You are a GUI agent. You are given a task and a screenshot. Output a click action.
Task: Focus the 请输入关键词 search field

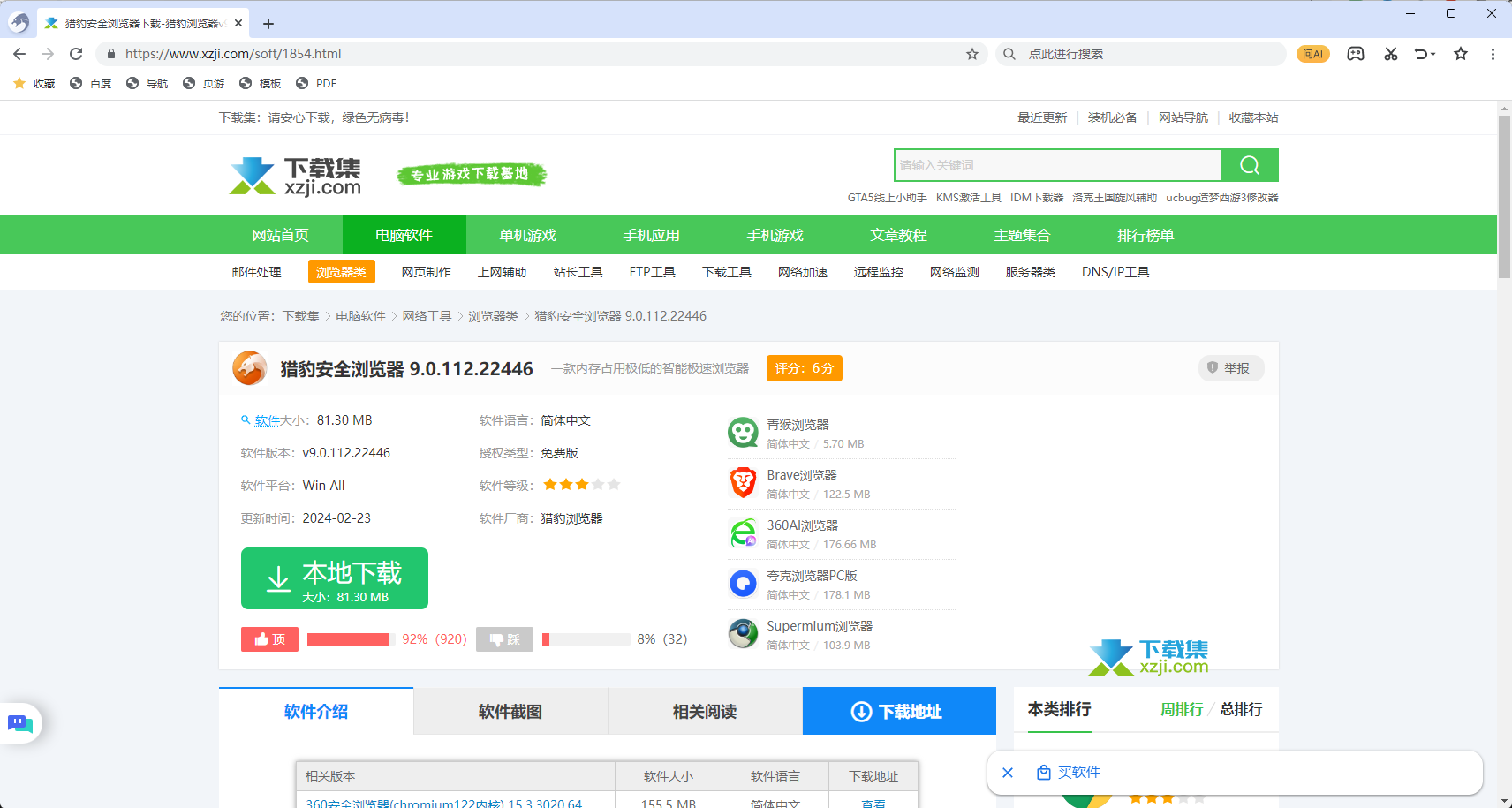click(1058, 165)
